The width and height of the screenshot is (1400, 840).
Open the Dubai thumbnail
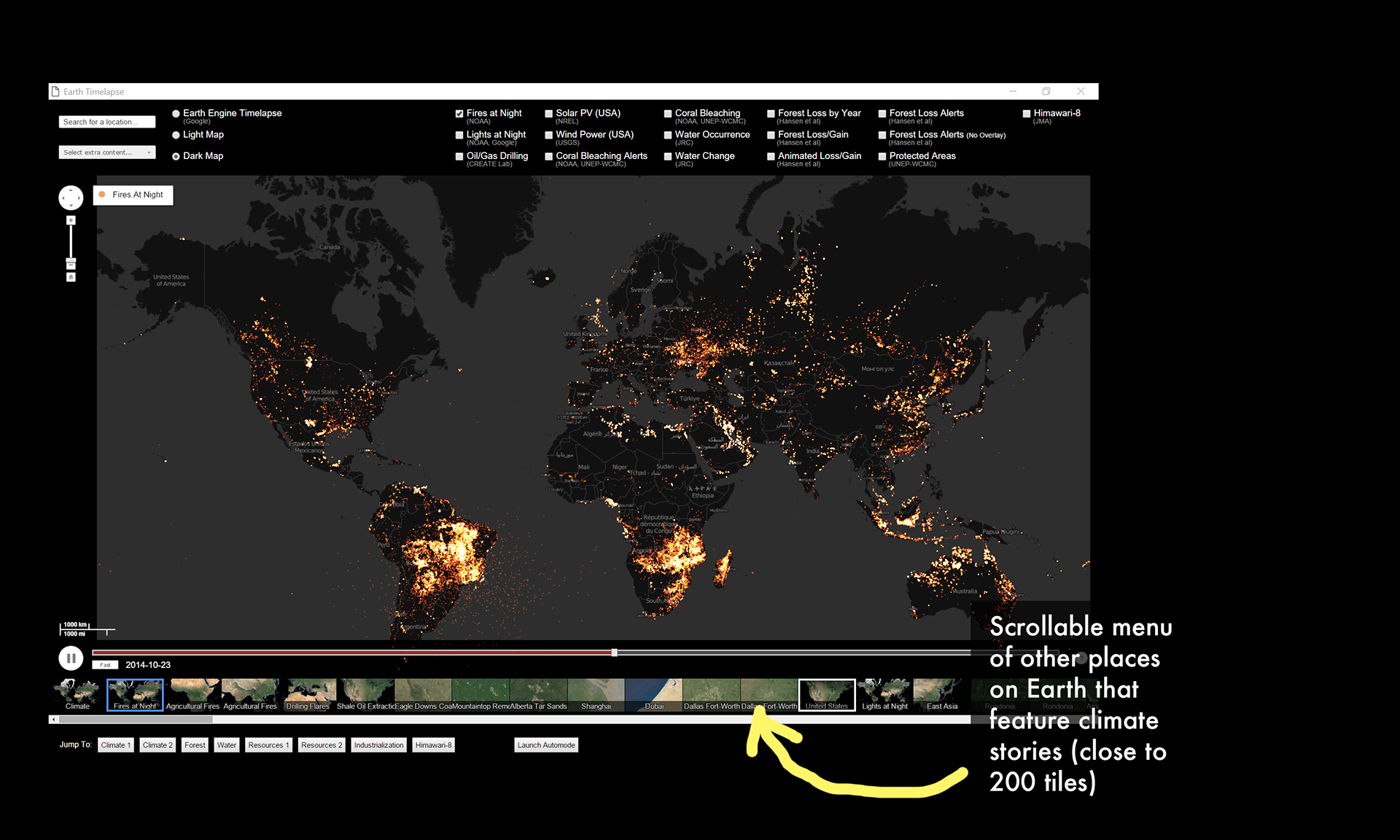coord(654,695)
